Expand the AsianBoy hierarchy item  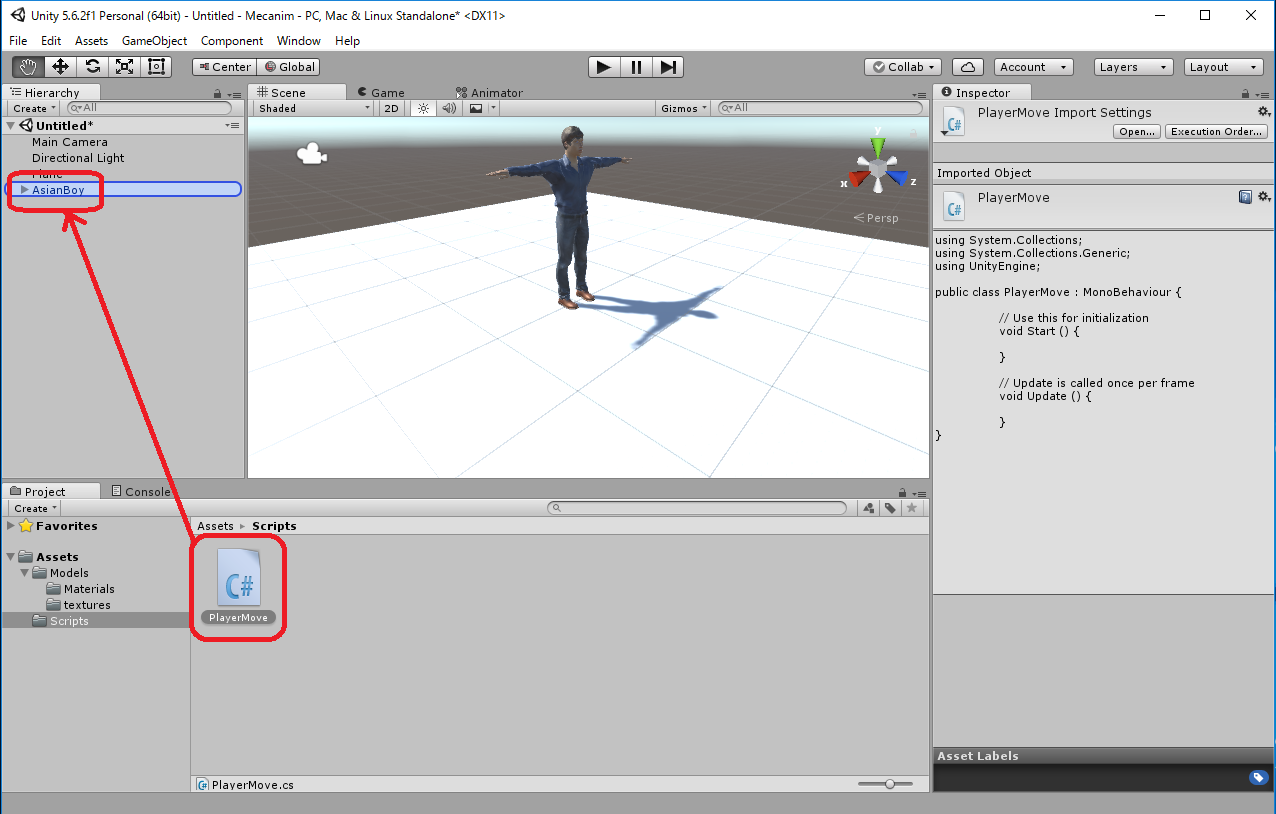(25, 190)
